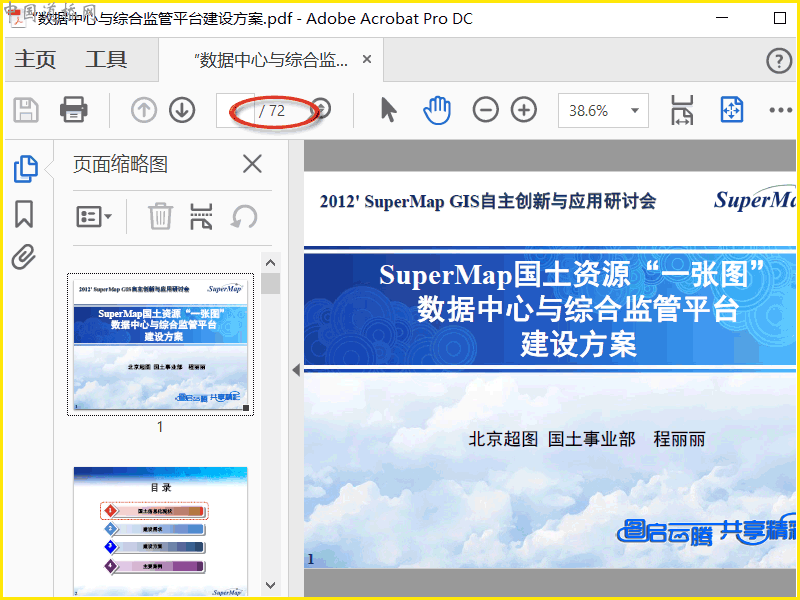The image size is (800, 600).
Task: Minimize the Acrobat window
Action: 722,18
